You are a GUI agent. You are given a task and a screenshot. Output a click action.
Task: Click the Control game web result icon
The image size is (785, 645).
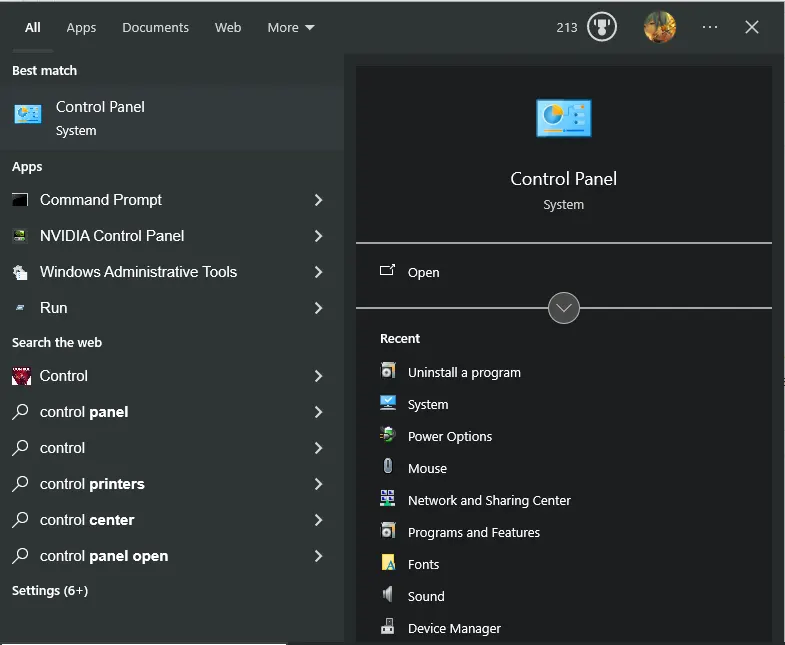(21, 376)
